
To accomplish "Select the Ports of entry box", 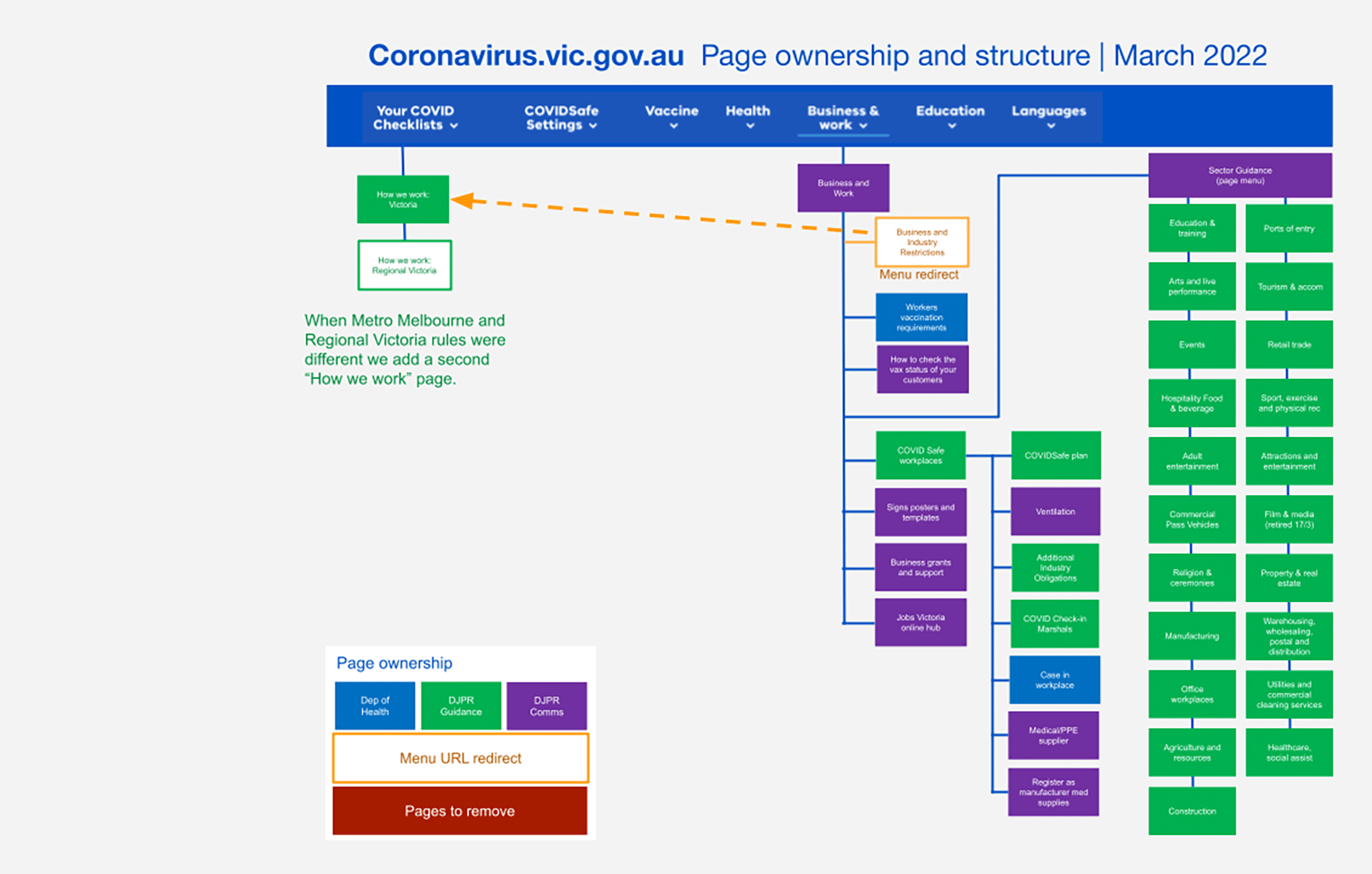I will 1289,229.
